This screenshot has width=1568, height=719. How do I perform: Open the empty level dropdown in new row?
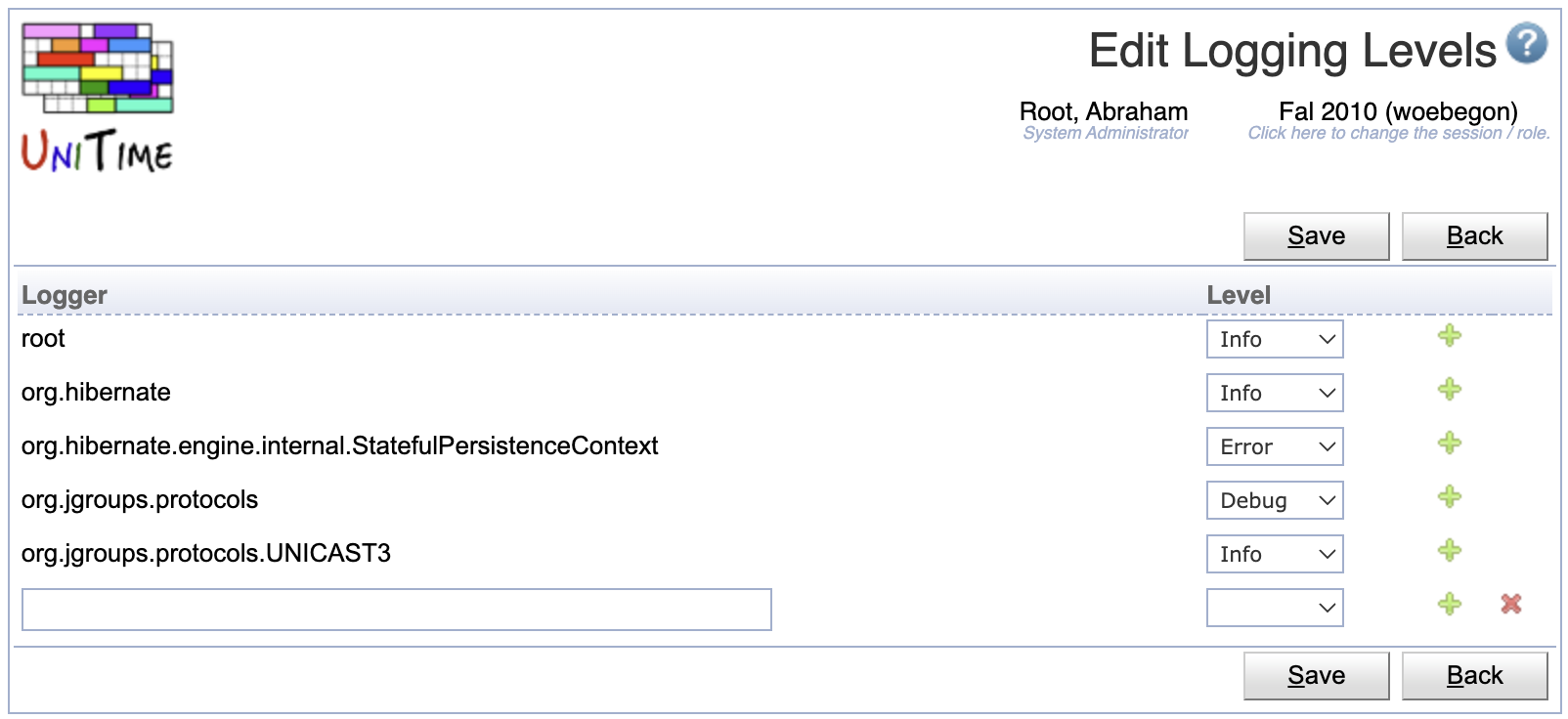1275,608
